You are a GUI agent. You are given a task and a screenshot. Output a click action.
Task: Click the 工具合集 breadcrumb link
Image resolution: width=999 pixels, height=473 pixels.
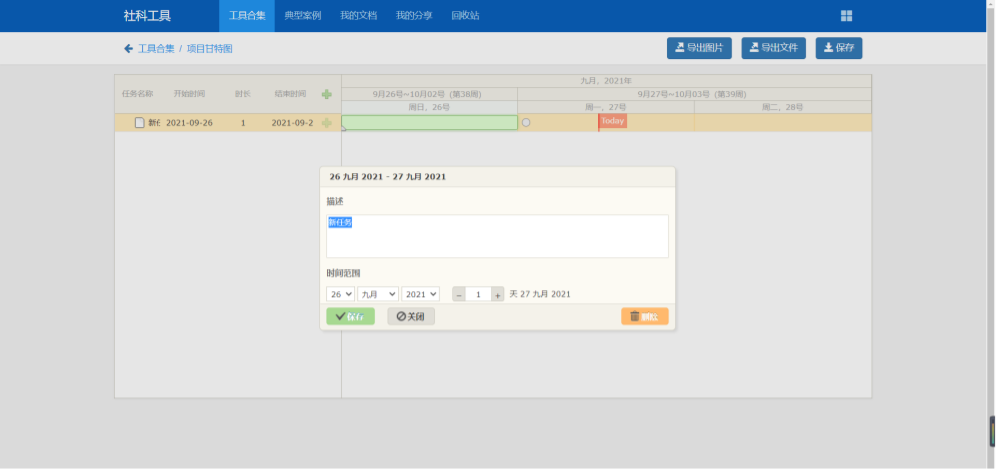point(157,48)
